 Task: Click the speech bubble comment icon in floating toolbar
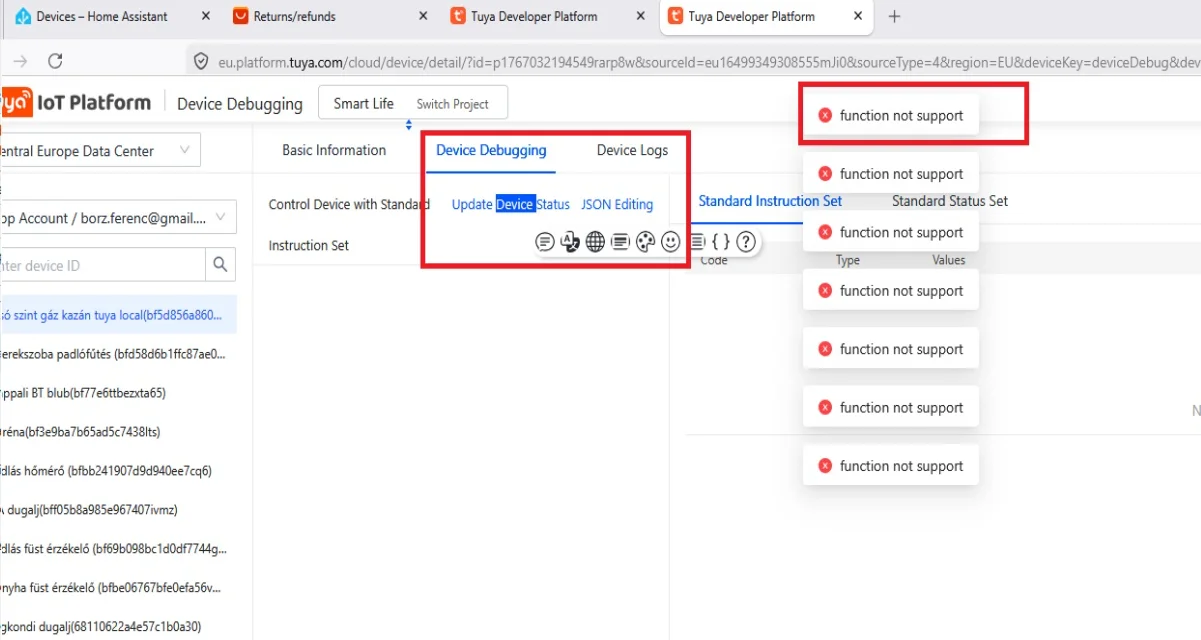click(545, 242)
